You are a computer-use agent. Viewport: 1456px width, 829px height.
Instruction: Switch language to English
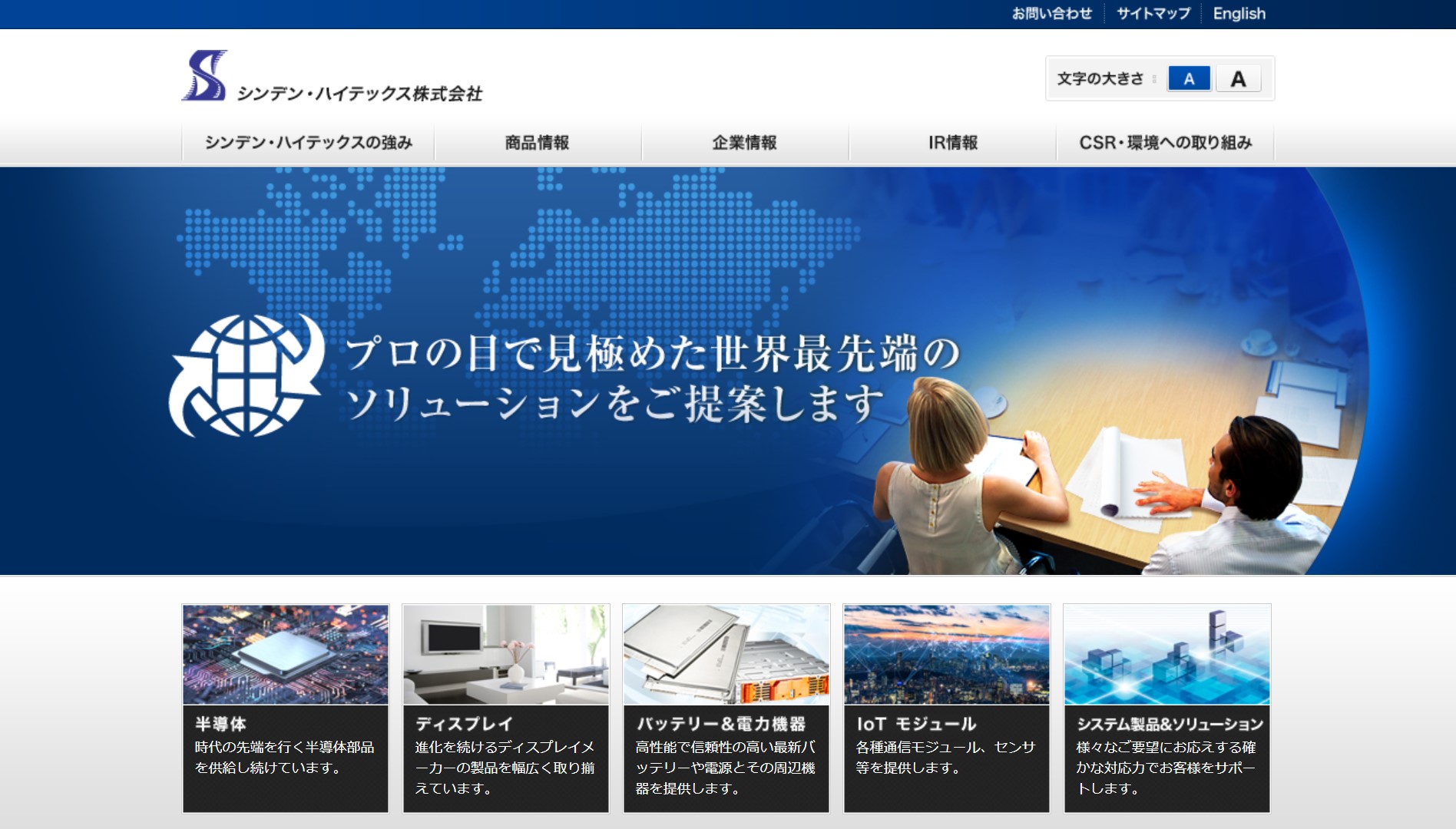coord(1239,14)
